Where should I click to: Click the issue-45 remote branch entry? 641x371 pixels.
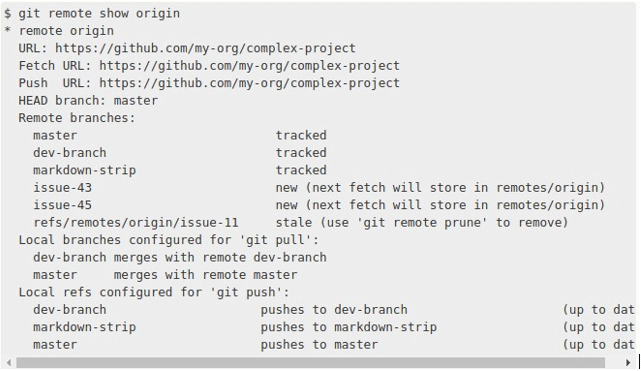pyautogui.click(x=62, y=205)
